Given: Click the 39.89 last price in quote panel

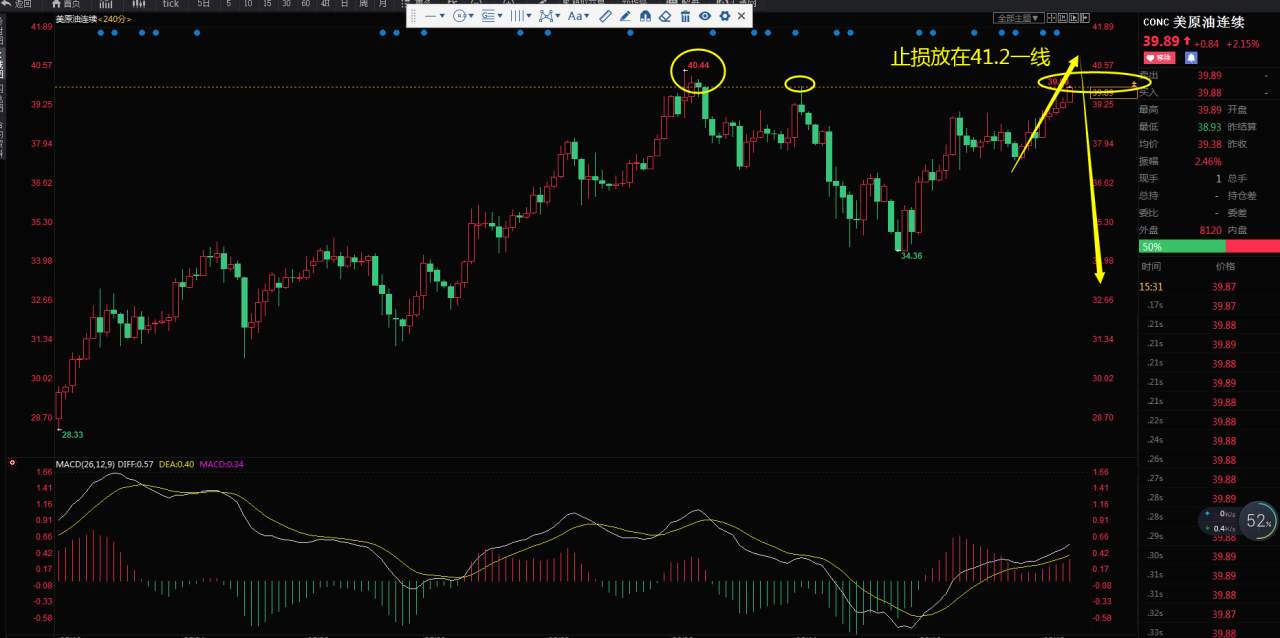Looking at the screenshot, I should tap(1161, 41).
